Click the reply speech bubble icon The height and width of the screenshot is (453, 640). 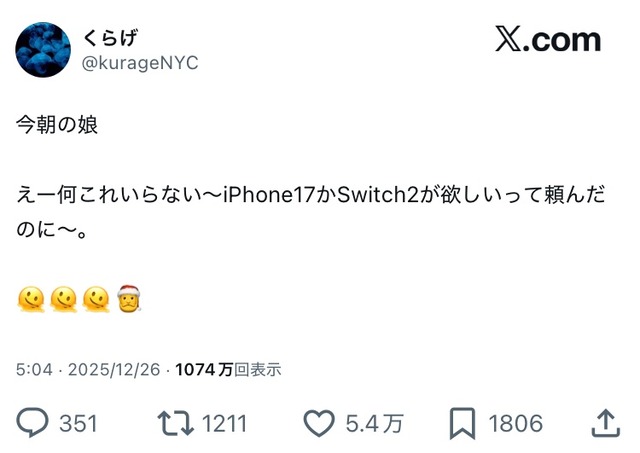pos(32,422)
